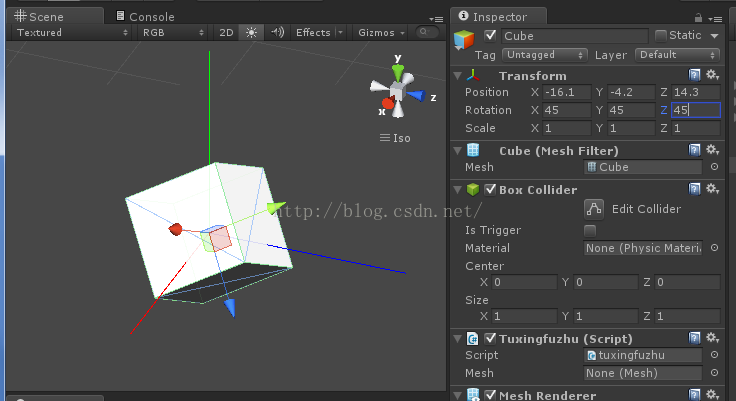Click the Box Collider Size X field
The width and height of the screenshot is (736, 401).
click(x=524, y=316)
